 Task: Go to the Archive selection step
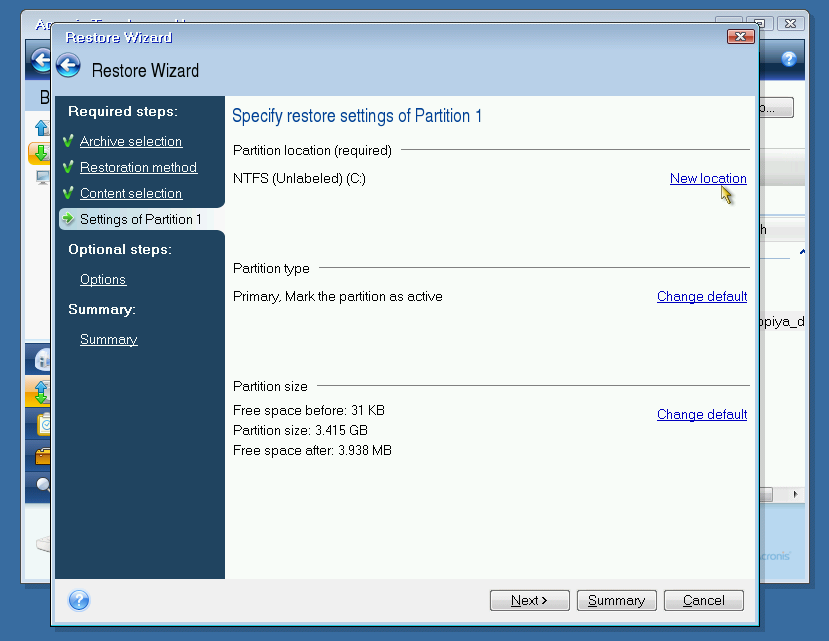tap(130, 142)
